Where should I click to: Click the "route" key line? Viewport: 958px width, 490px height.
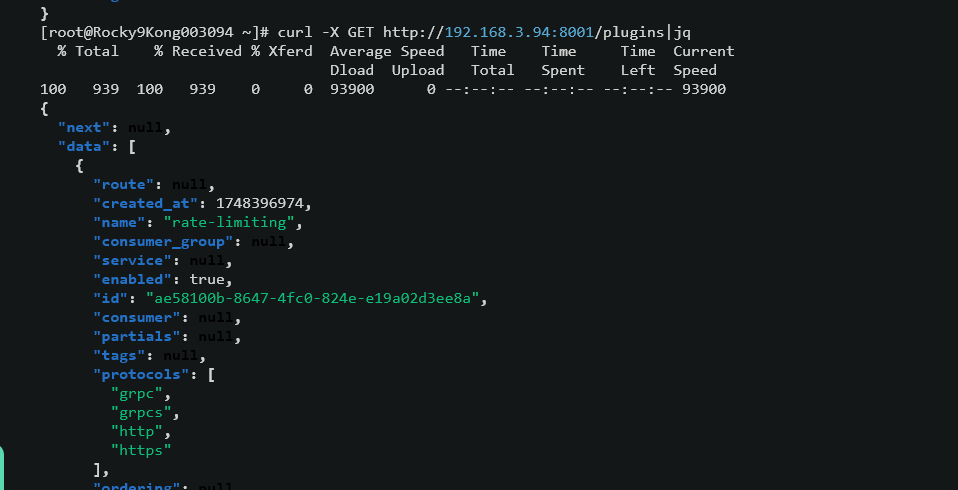tap(154, 184)
